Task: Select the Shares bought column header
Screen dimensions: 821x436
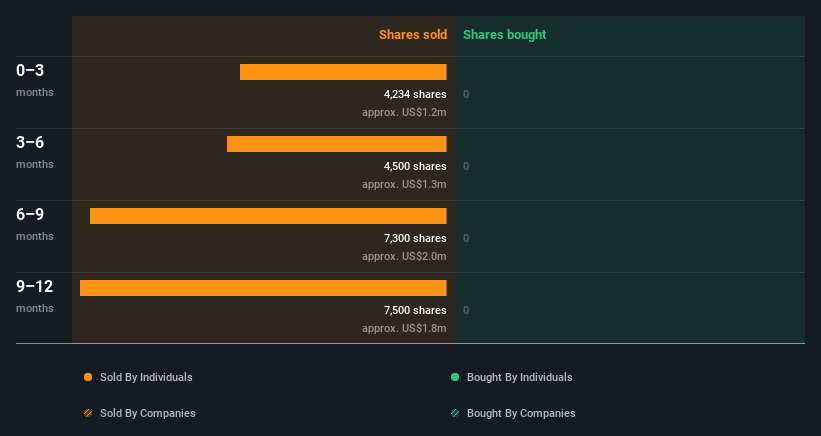Action: click(x=504, y=35)
